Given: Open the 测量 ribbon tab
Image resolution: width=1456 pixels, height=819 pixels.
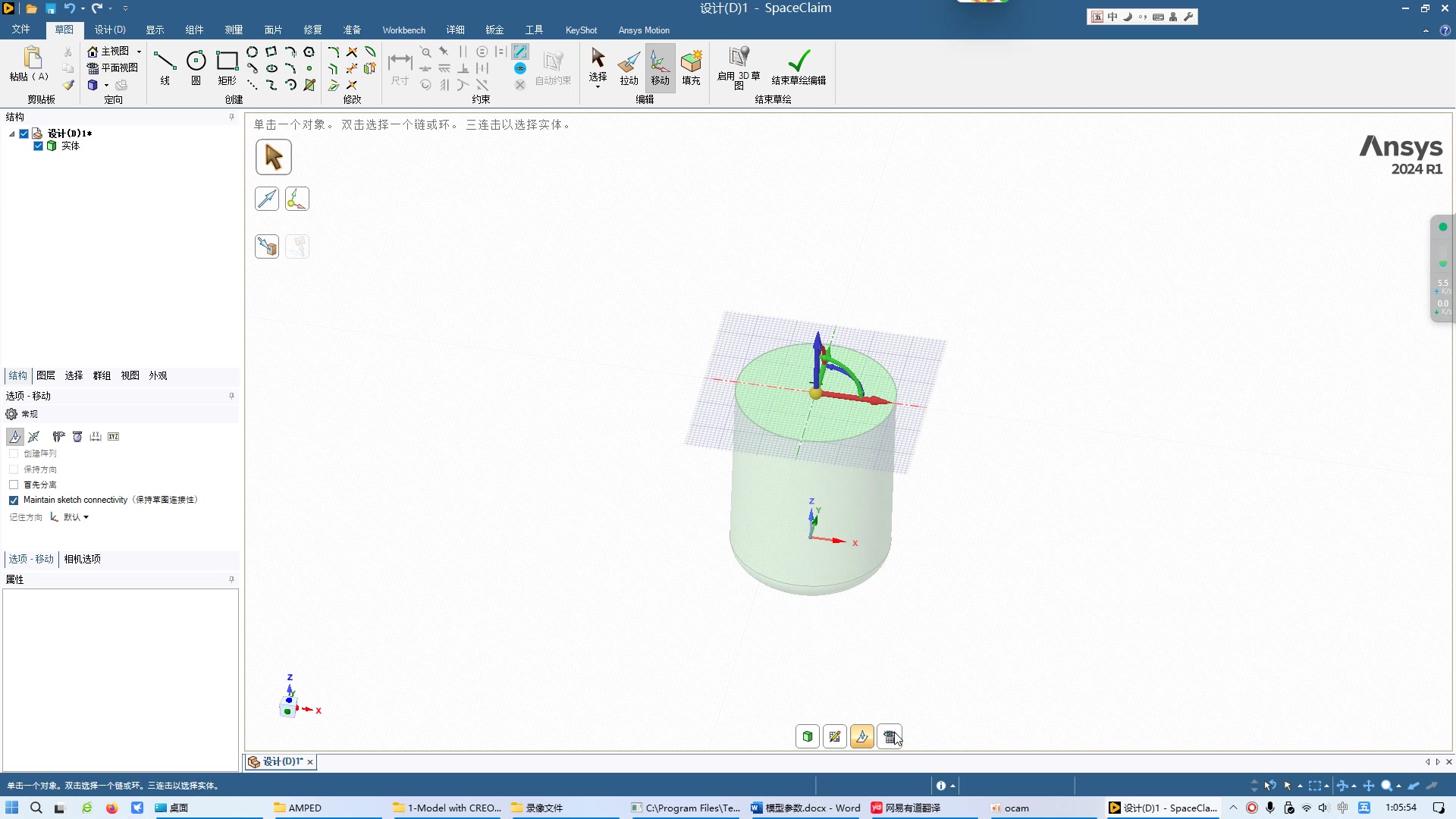Looking at the screenshot, I should (x=234, y=30).
